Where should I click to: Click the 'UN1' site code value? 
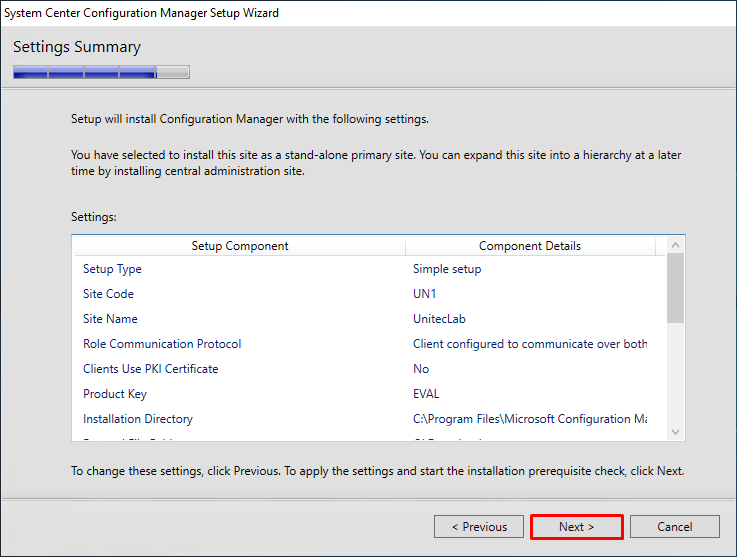pos(424,294)
